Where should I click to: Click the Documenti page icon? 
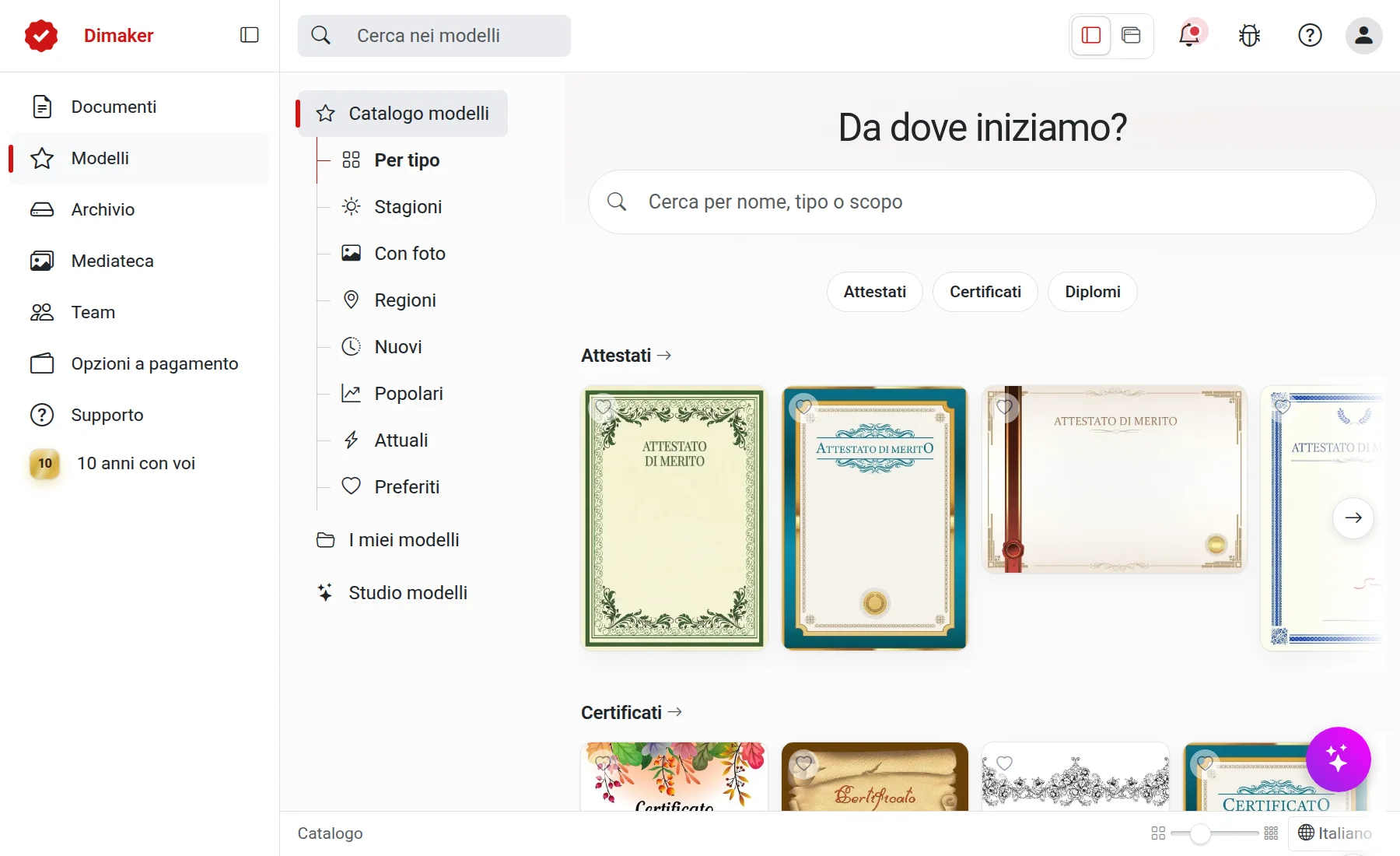point(42,107)
